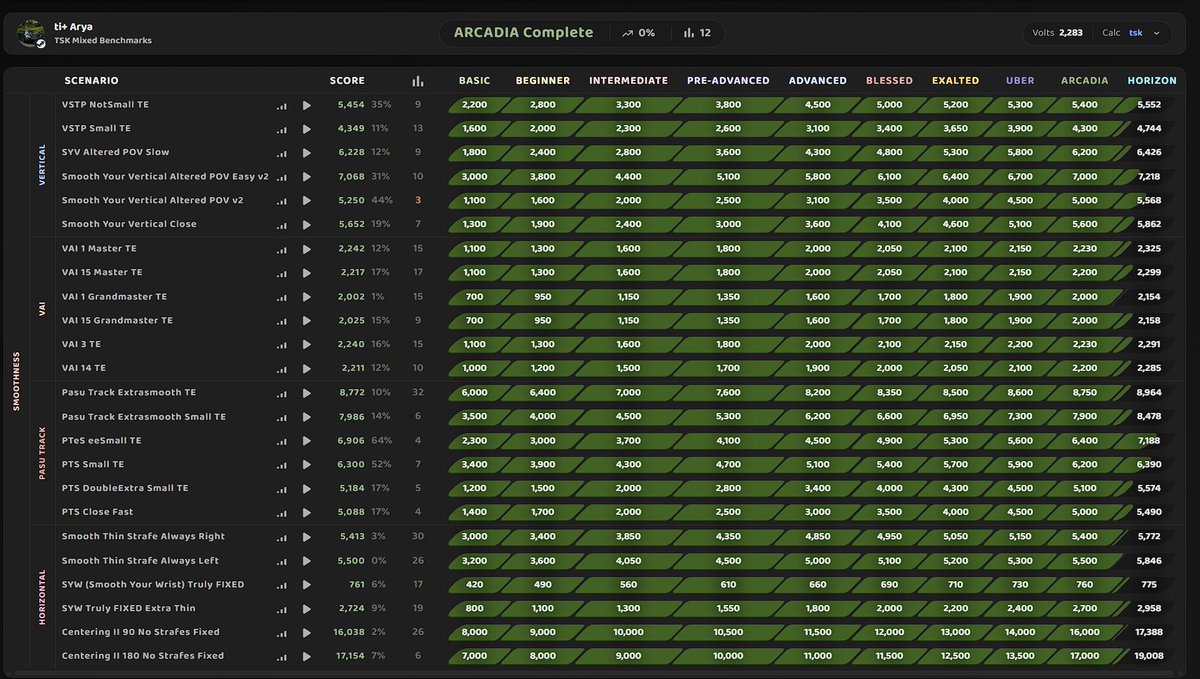Click the SMOOTHNESS category label

click(16, 381)
